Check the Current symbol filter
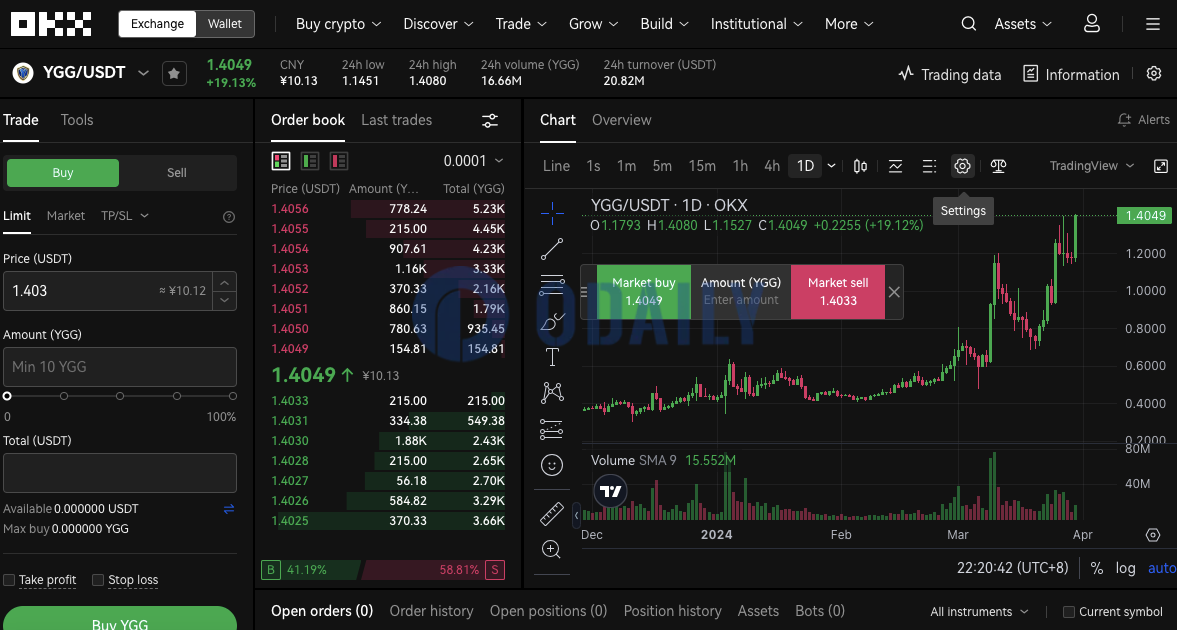Image resolution: width=1177 pixels, height=630 pixels. [1069, 612]
